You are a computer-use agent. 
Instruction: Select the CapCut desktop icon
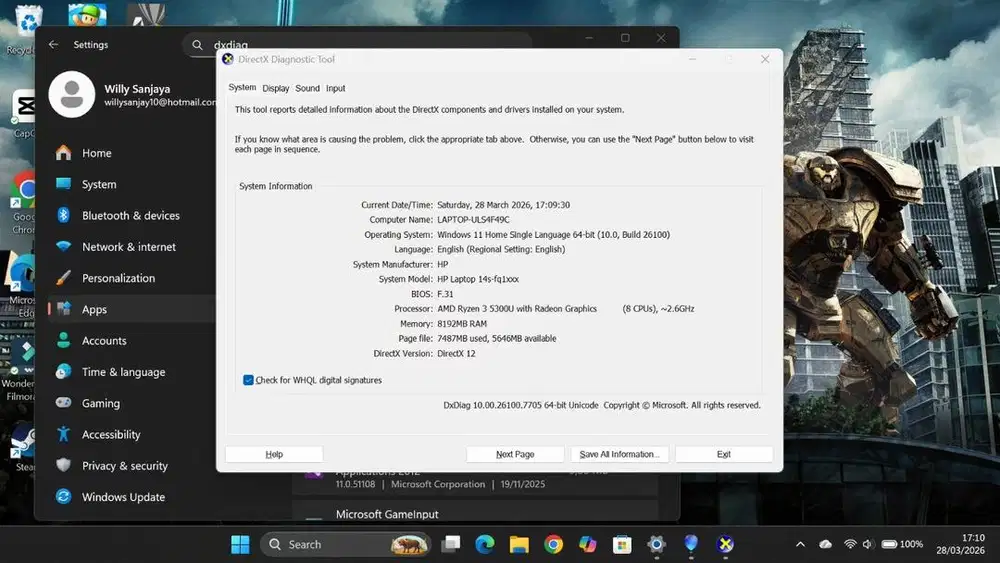(x=24, y=113)
